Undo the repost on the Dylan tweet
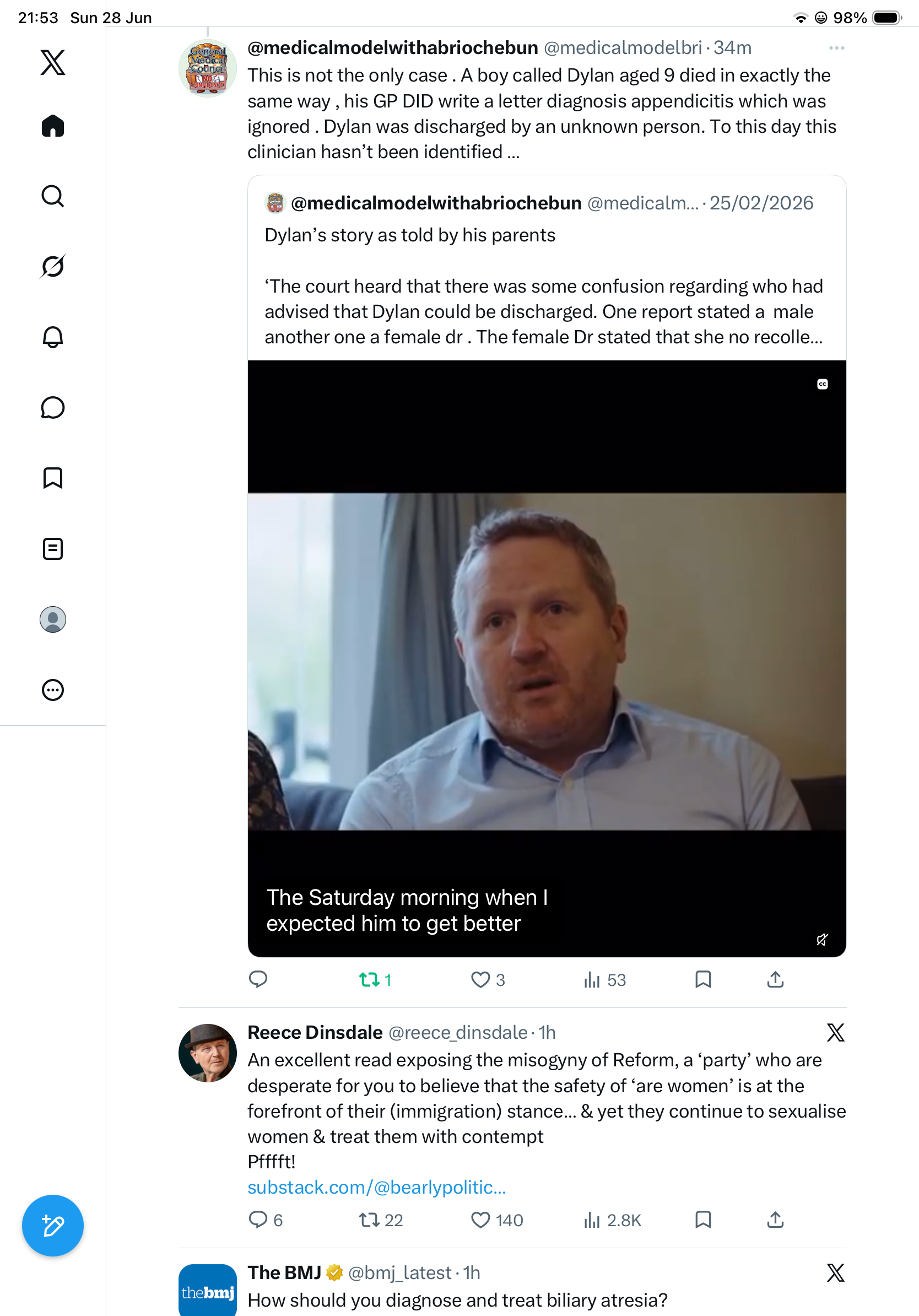Image resolution: width=919 pixels, height=1316 pixels. pos(375,979)
